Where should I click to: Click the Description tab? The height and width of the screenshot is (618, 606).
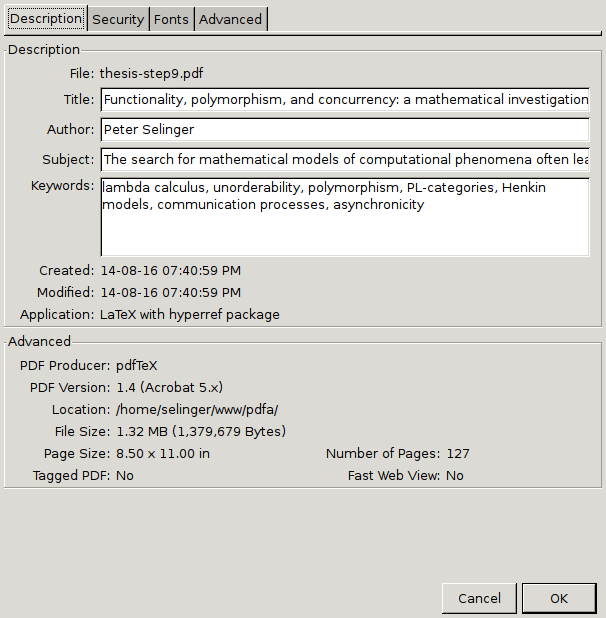click(45, 19)
